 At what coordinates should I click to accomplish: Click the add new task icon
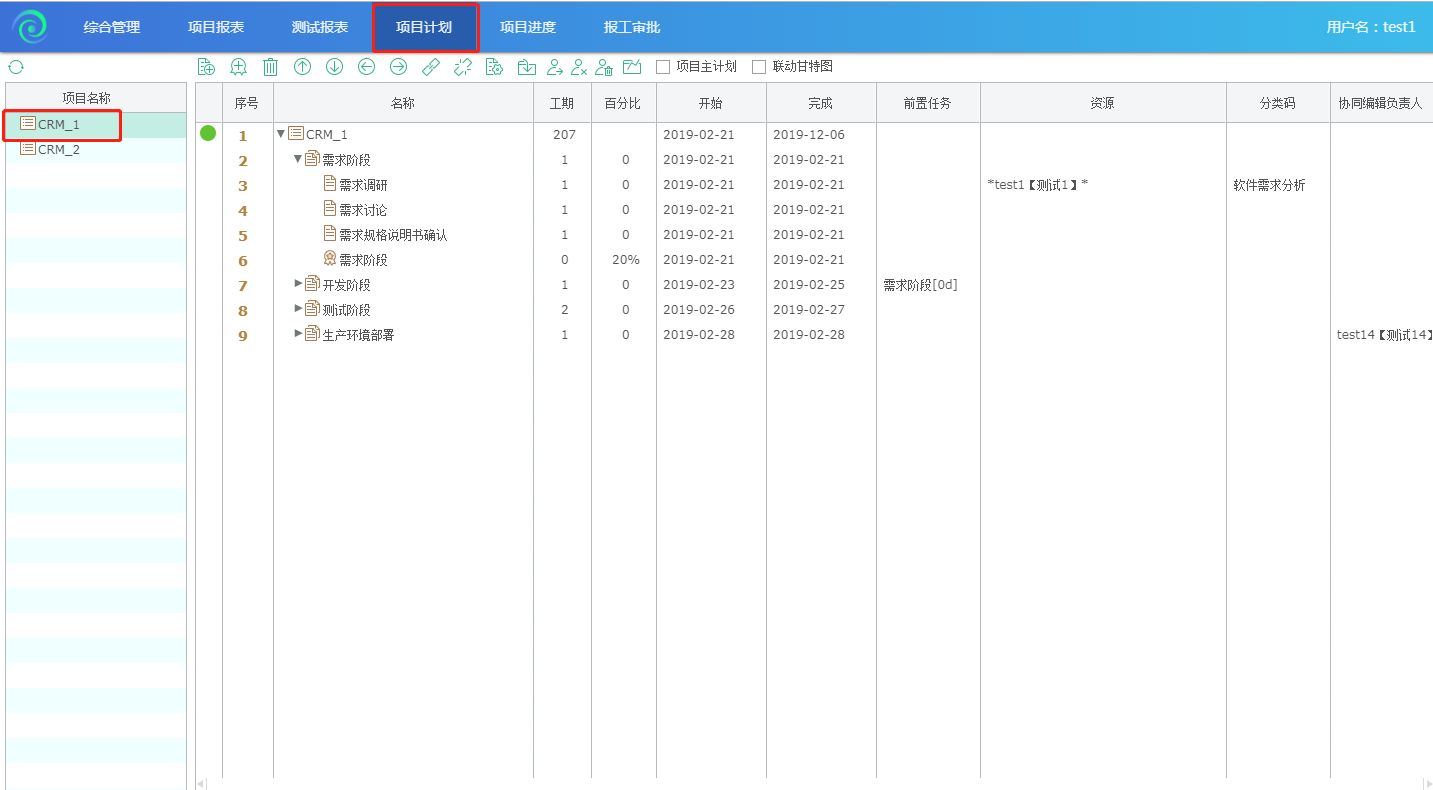pos(206,67)
